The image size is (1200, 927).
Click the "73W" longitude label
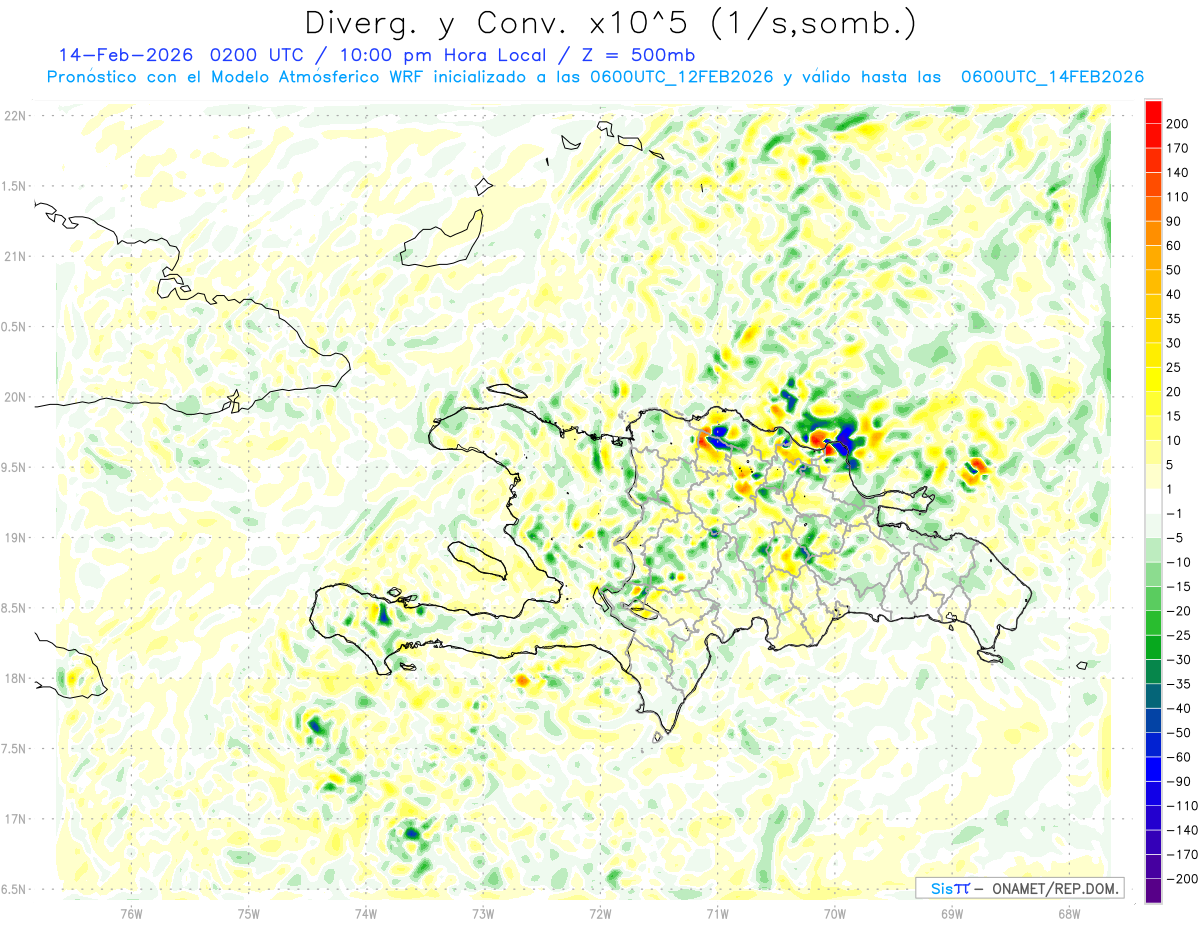(x=483, y=913)
